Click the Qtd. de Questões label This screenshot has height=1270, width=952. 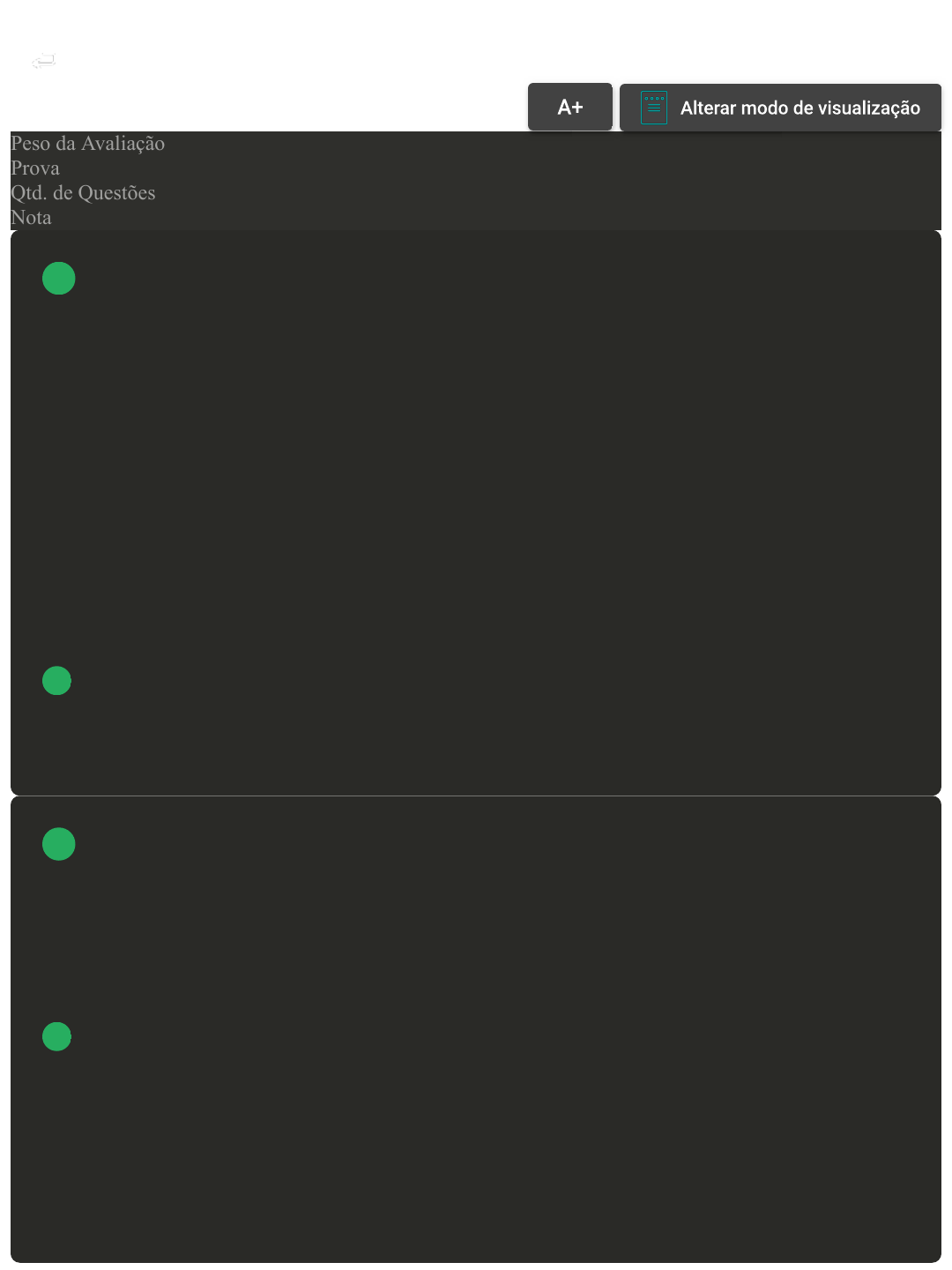click(83, 193)
